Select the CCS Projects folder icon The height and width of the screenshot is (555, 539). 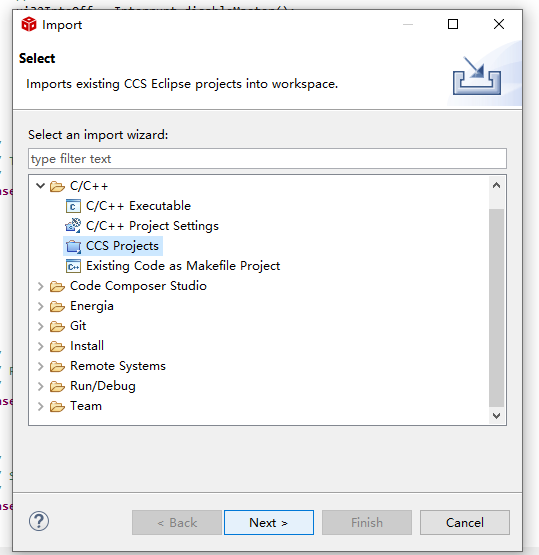[x=73, y=246]
